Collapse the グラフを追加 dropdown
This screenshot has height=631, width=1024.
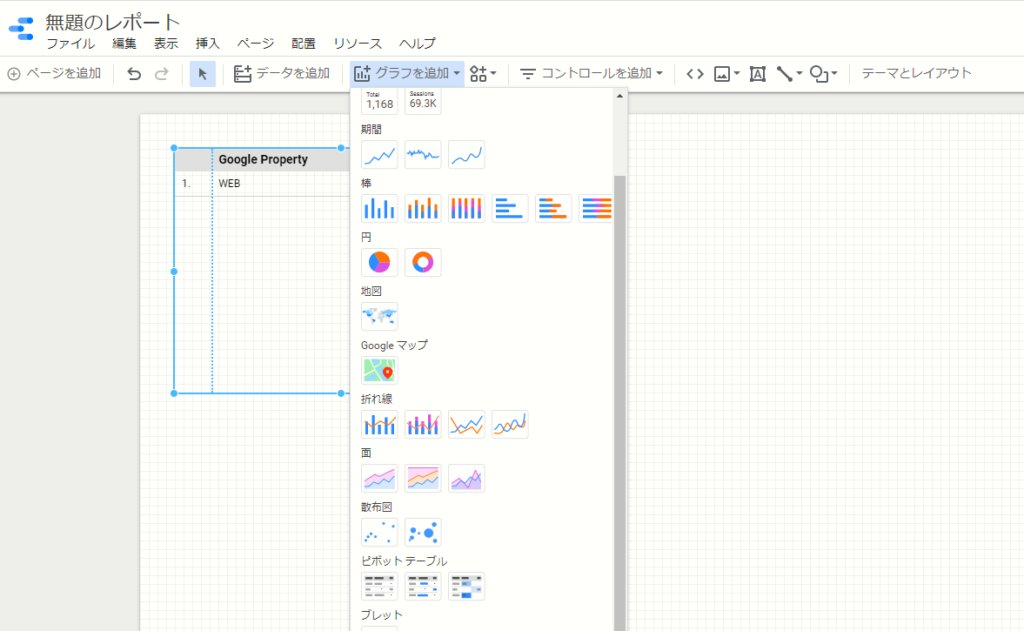tap(407, 74)
